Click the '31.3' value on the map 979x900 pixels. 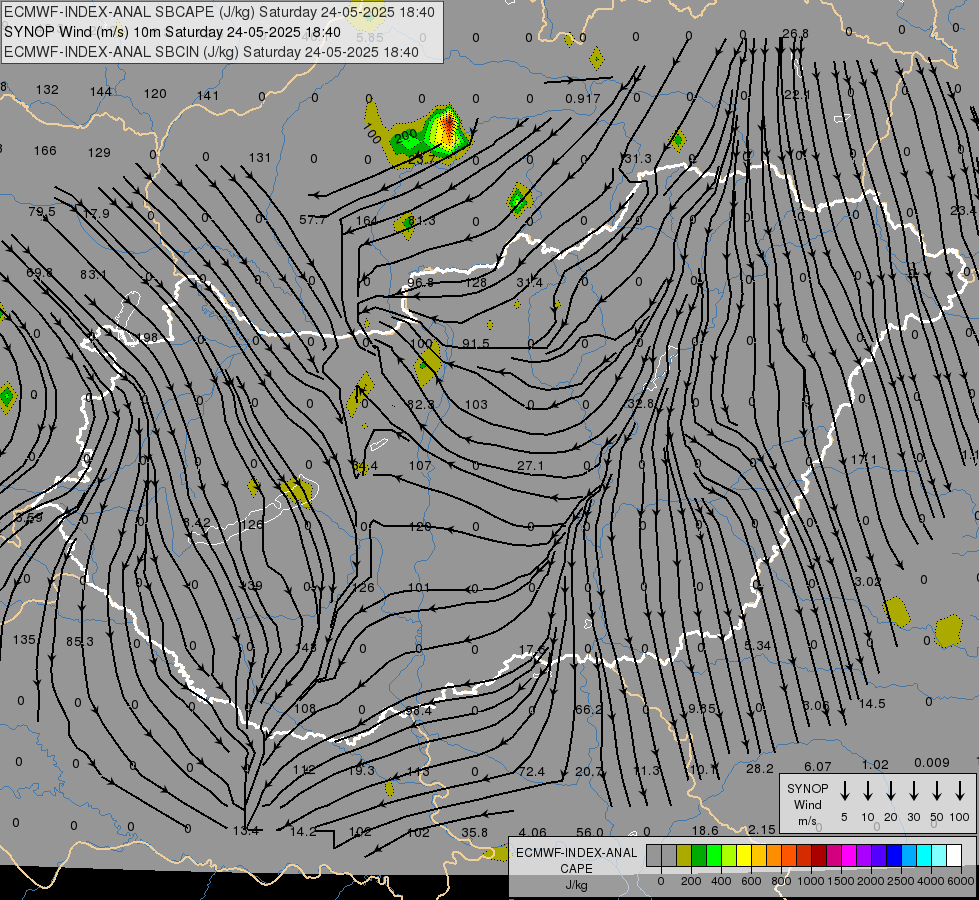637,159
